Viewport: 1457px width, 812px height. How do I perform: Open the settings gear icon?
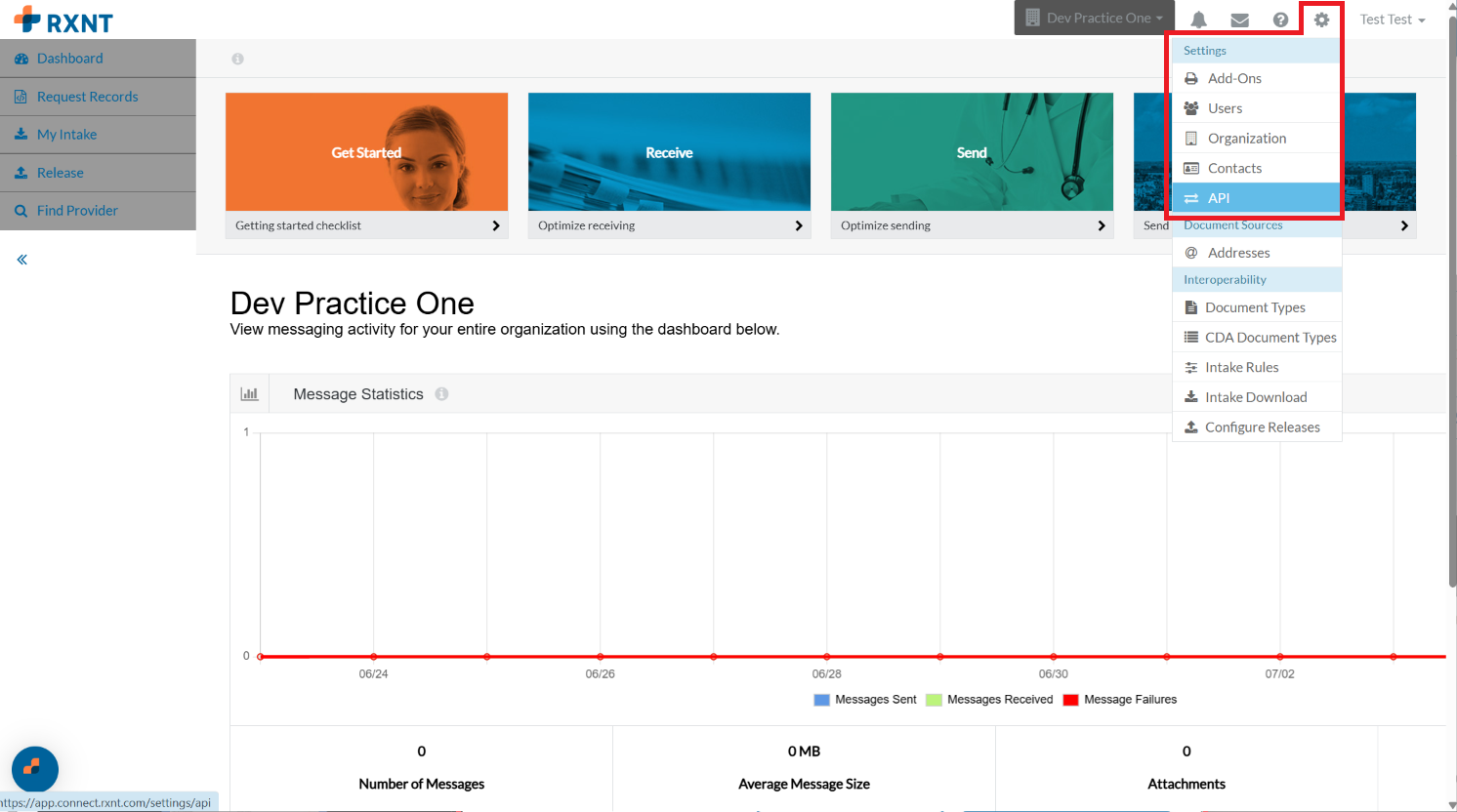pyautogui.click(x=1321, y=20)
